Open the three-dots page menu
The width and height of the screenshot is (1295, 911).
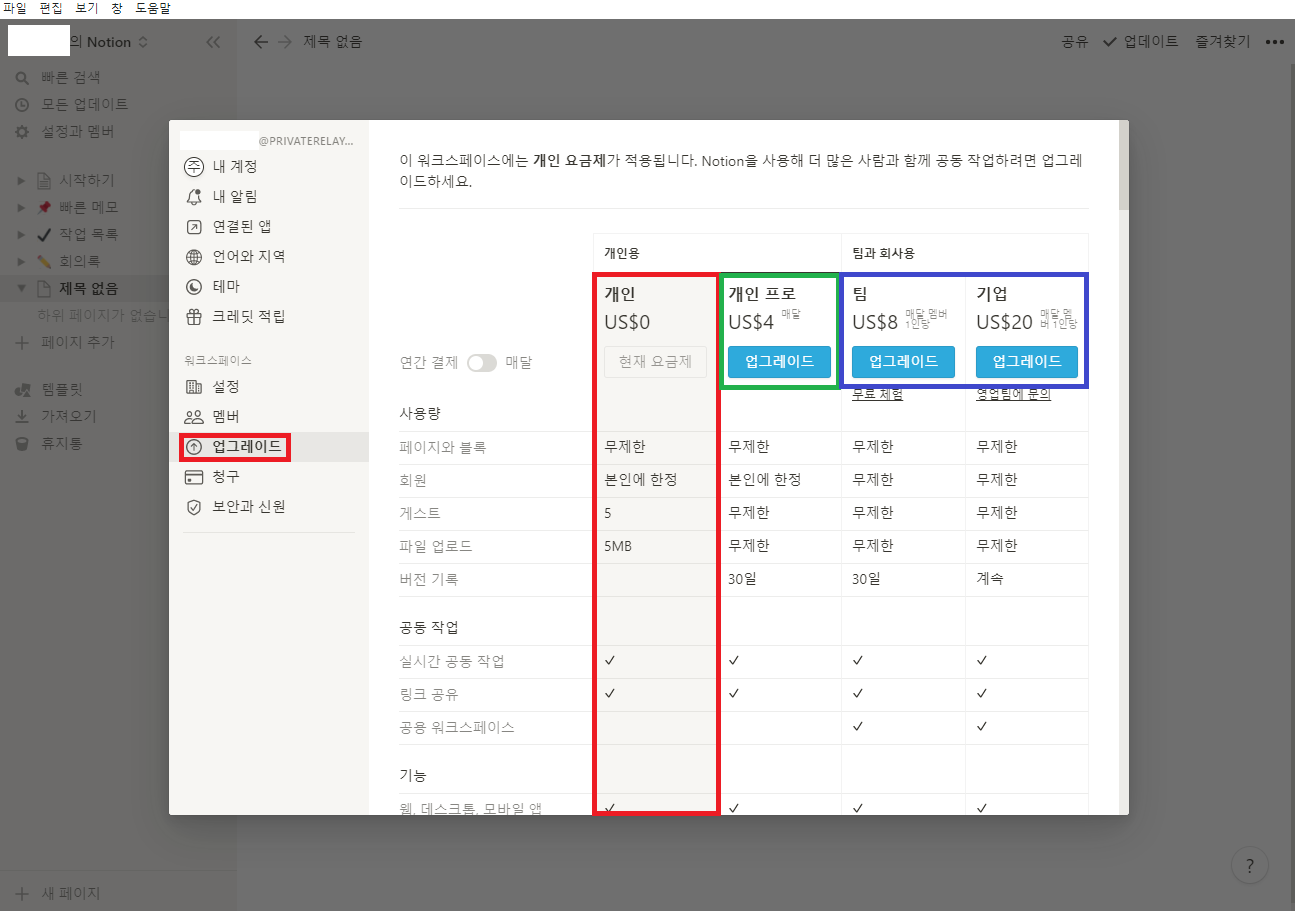point(1274,42)
